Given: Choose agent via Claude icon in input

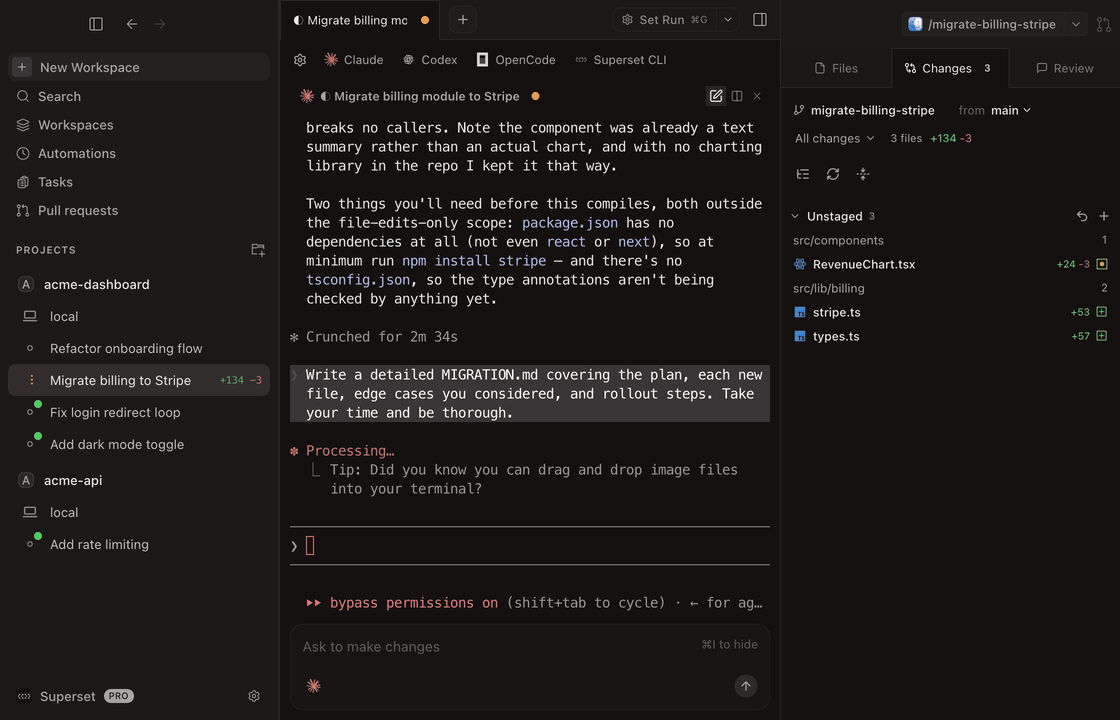Looking at the screenshot, I should coord(314,686).
